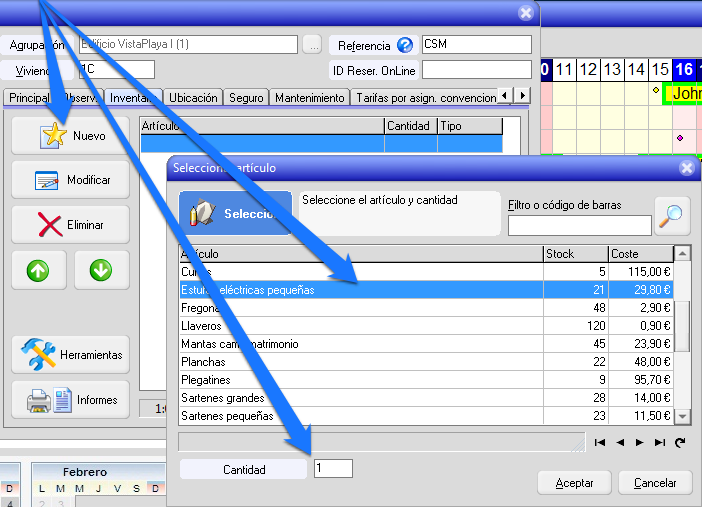Click the Nuevo button with star icon

70,136
